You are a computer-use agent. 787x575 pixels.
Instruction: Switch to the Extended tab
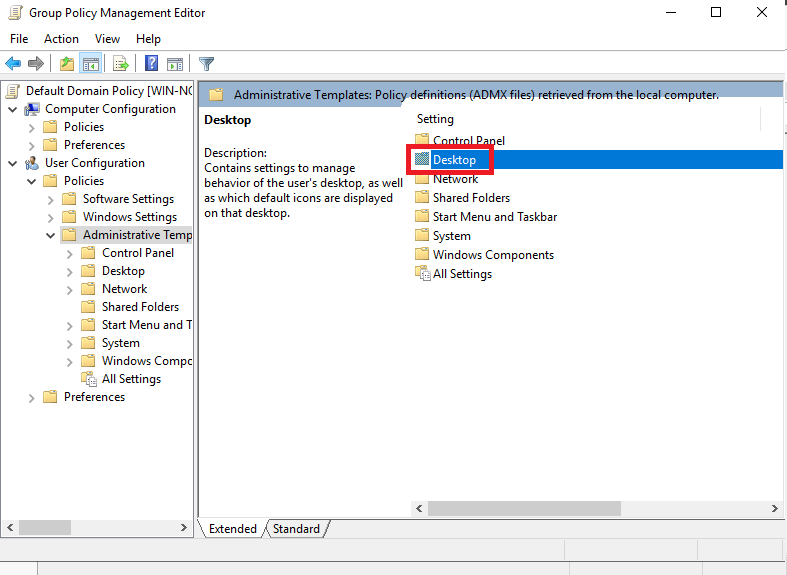point(233,529)
